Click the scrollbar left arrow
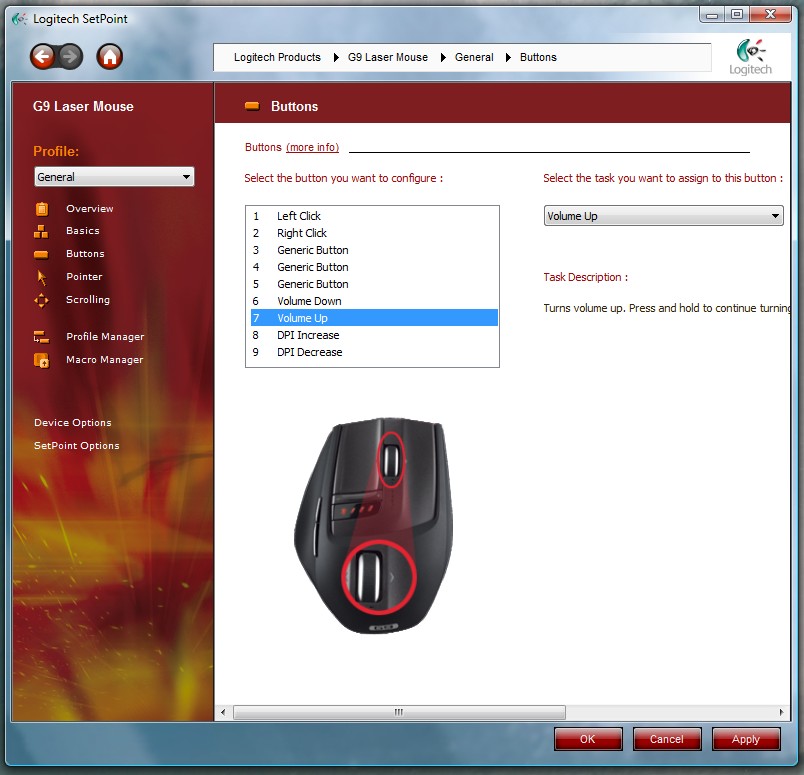804x775 pixels. (223, 712)
